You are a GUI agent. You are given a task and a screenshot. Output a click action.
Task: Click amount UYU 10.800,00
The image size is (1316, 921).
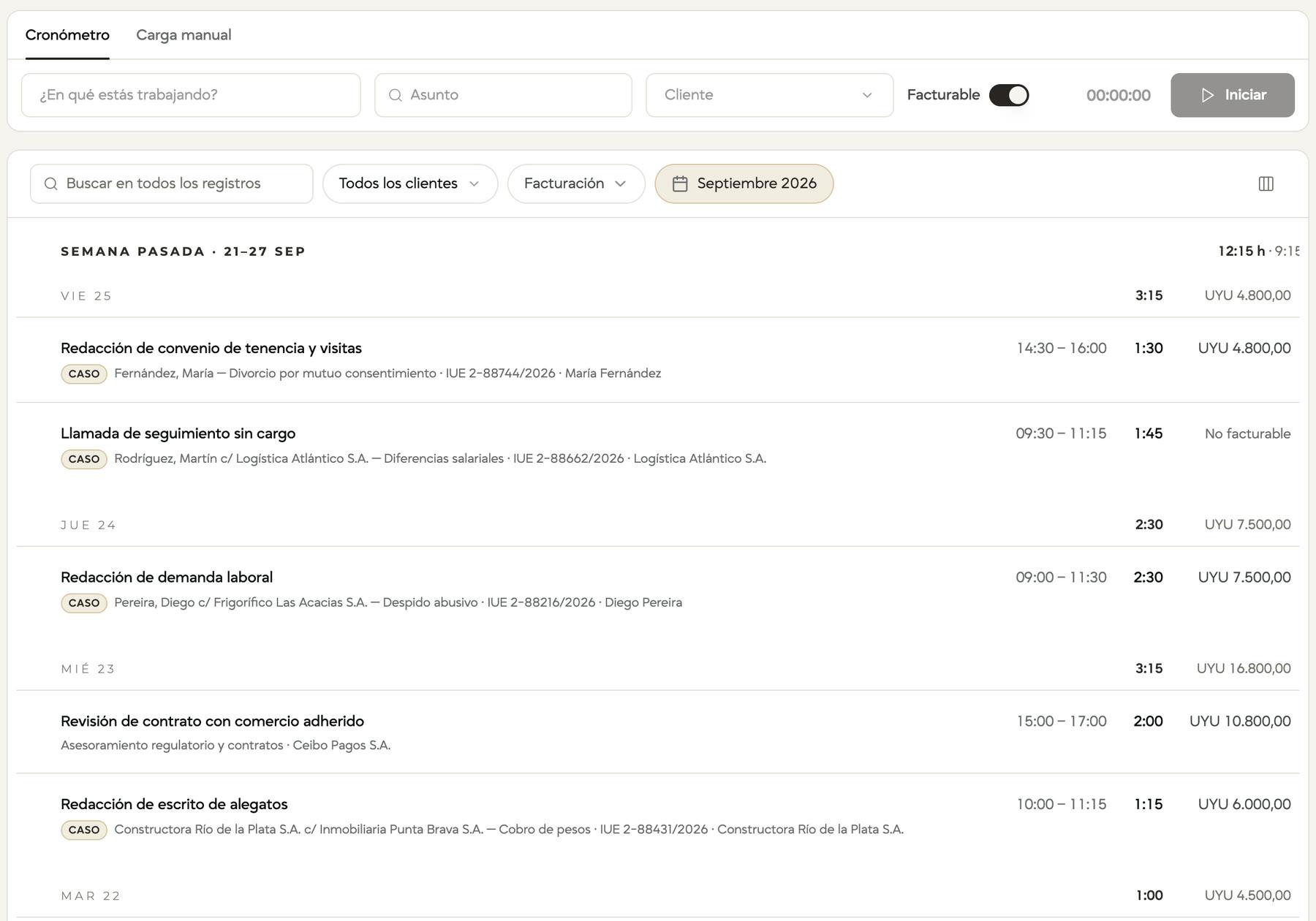point(1240,721)
